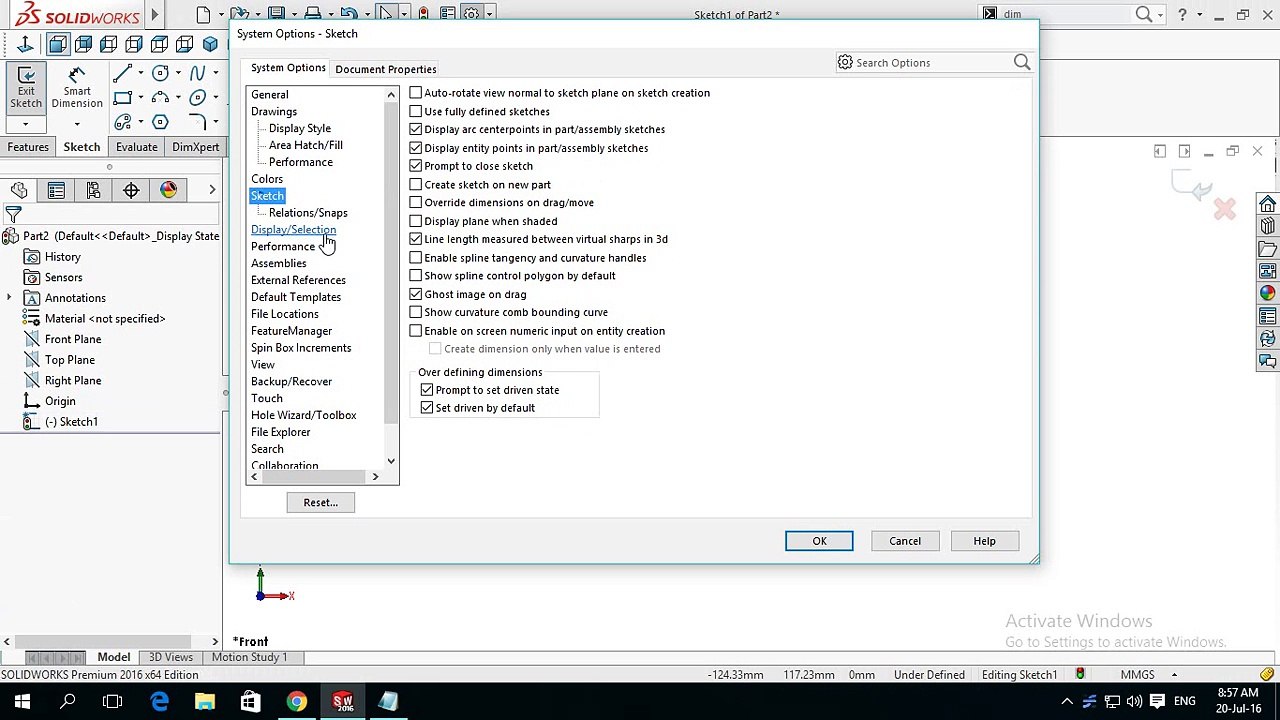The height and width of the screenshot is (720, 1280).
Task: Open the Options gear dropdown arrow
Action: (489, 14)
